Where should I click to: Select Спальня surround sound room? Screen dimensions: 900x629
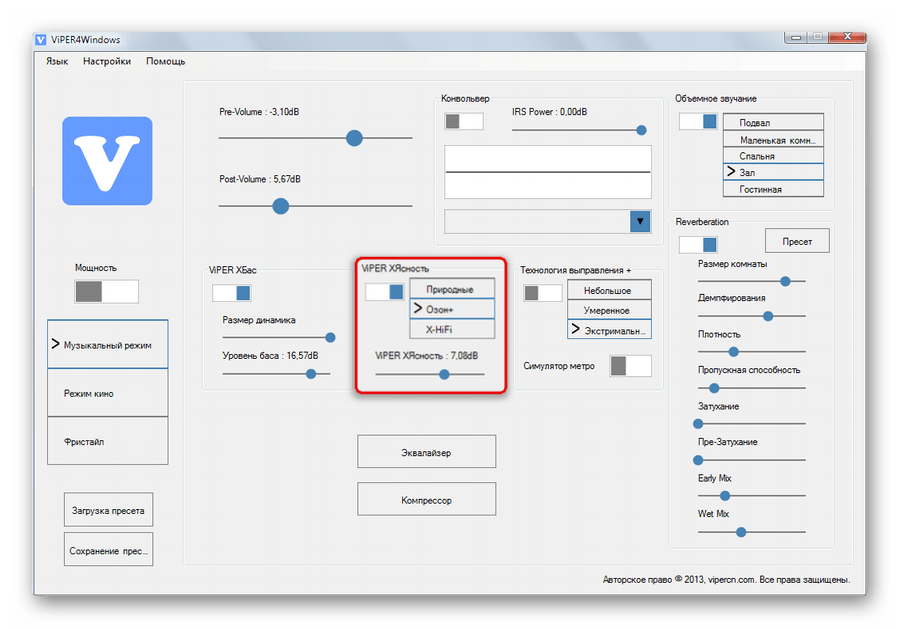[x=773, y=156]
